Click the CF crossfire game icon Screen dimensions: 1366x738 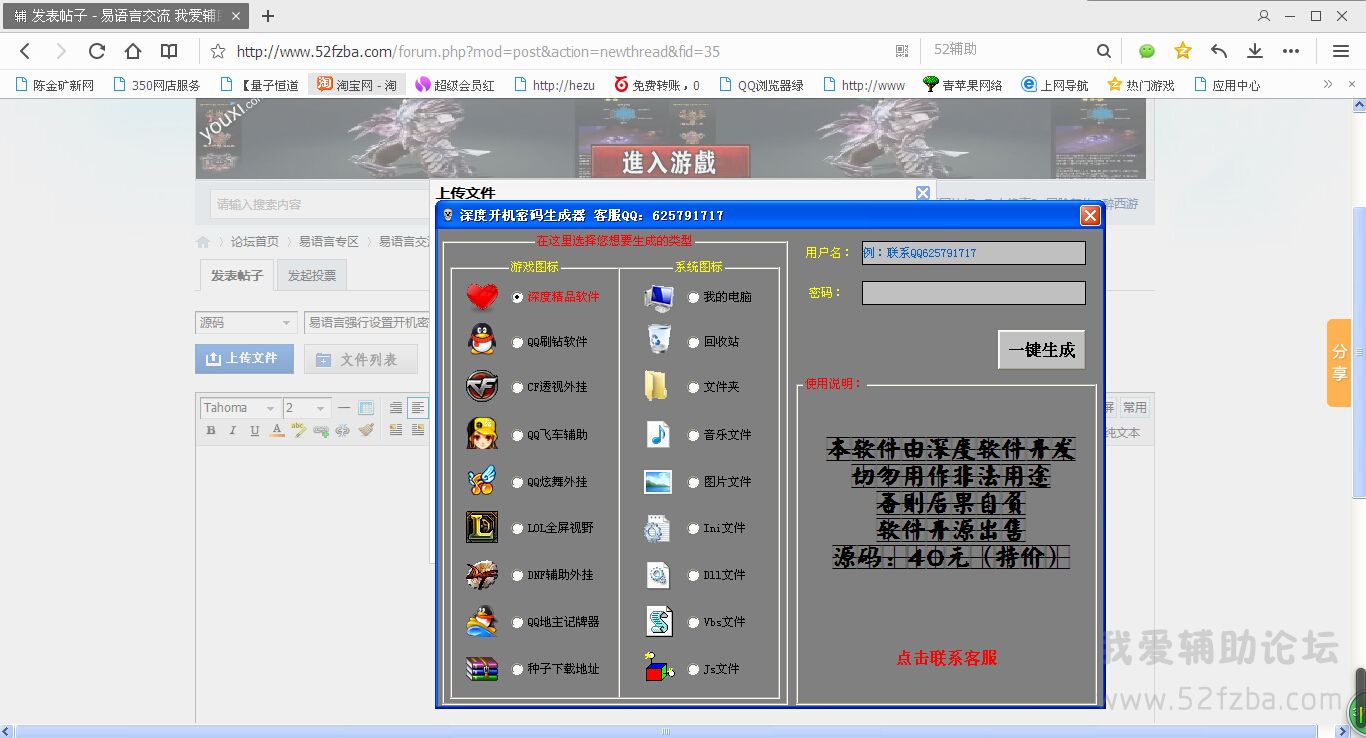pos(482,386)
